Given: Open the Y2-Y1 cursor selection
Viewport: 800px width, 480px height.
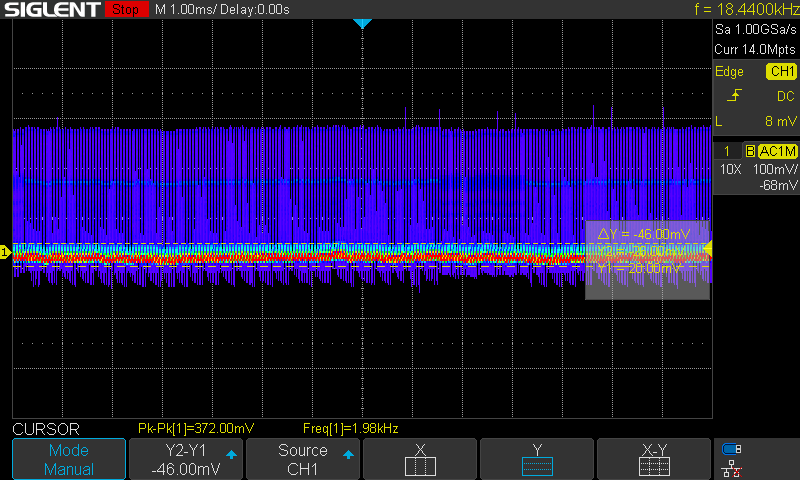Looking at the screenshot, I should (x=186, y=459).
